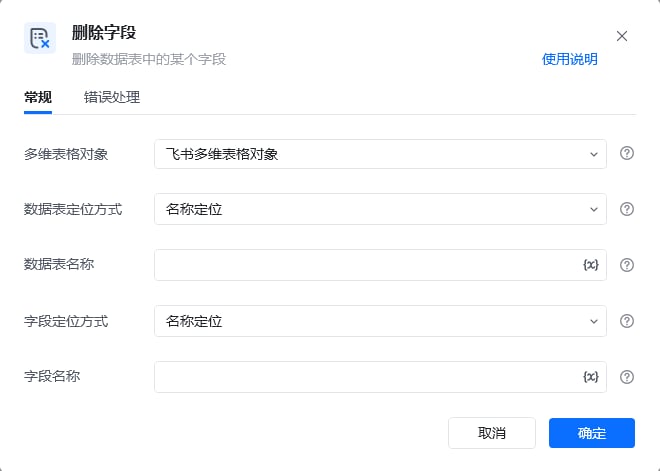Click the 删除字段 title text
This screenshot has width=660, height=471.
tap(104, 33)
